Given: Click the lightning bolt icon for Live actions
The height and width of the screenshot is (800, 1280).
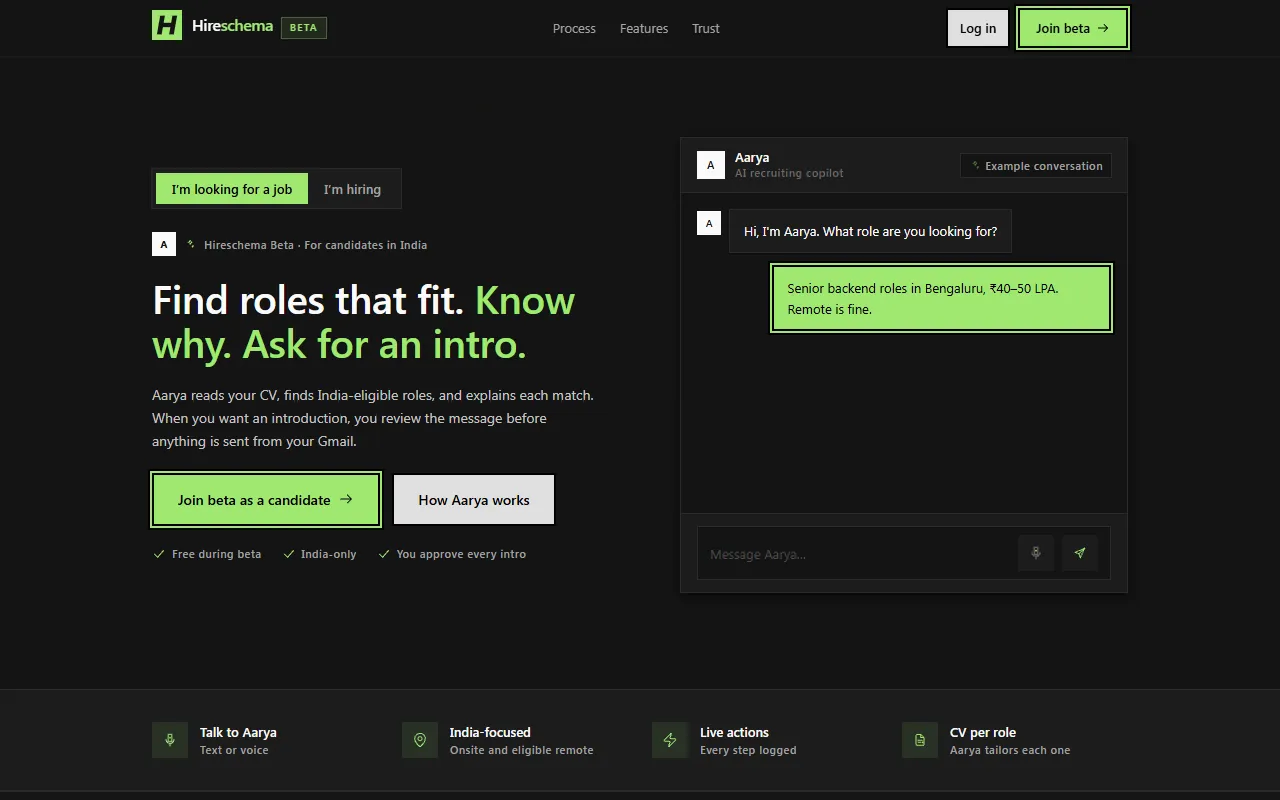Looking at the screenshot, I should [670, 740].
